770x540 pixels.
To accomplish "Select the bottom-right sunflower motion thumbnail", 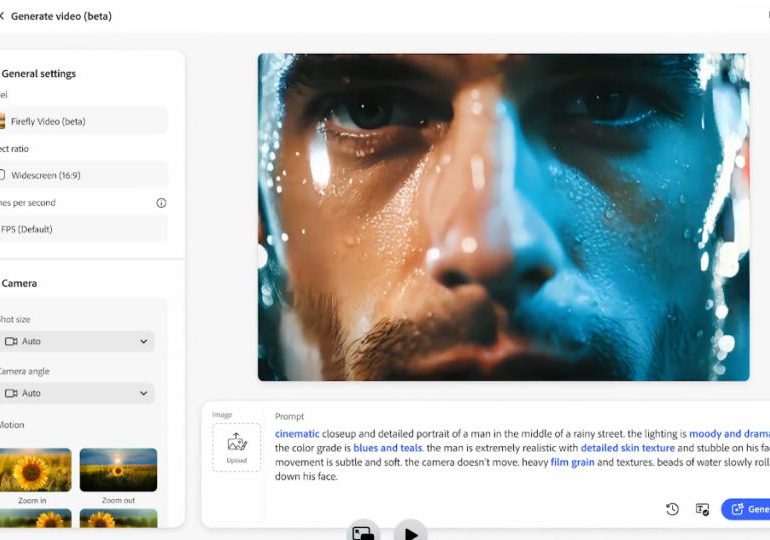I will pos(118,518).
